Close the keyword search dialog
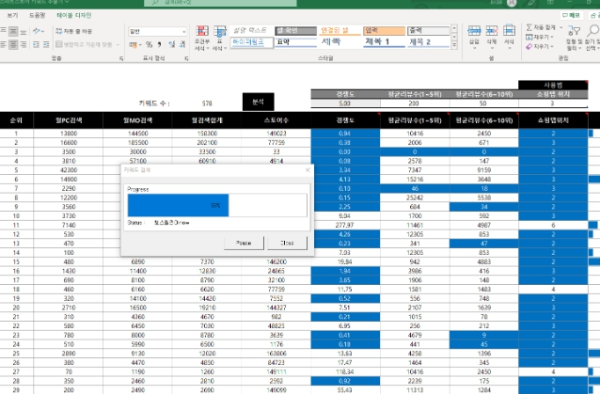The image size is (600, 394). point(307,170)
